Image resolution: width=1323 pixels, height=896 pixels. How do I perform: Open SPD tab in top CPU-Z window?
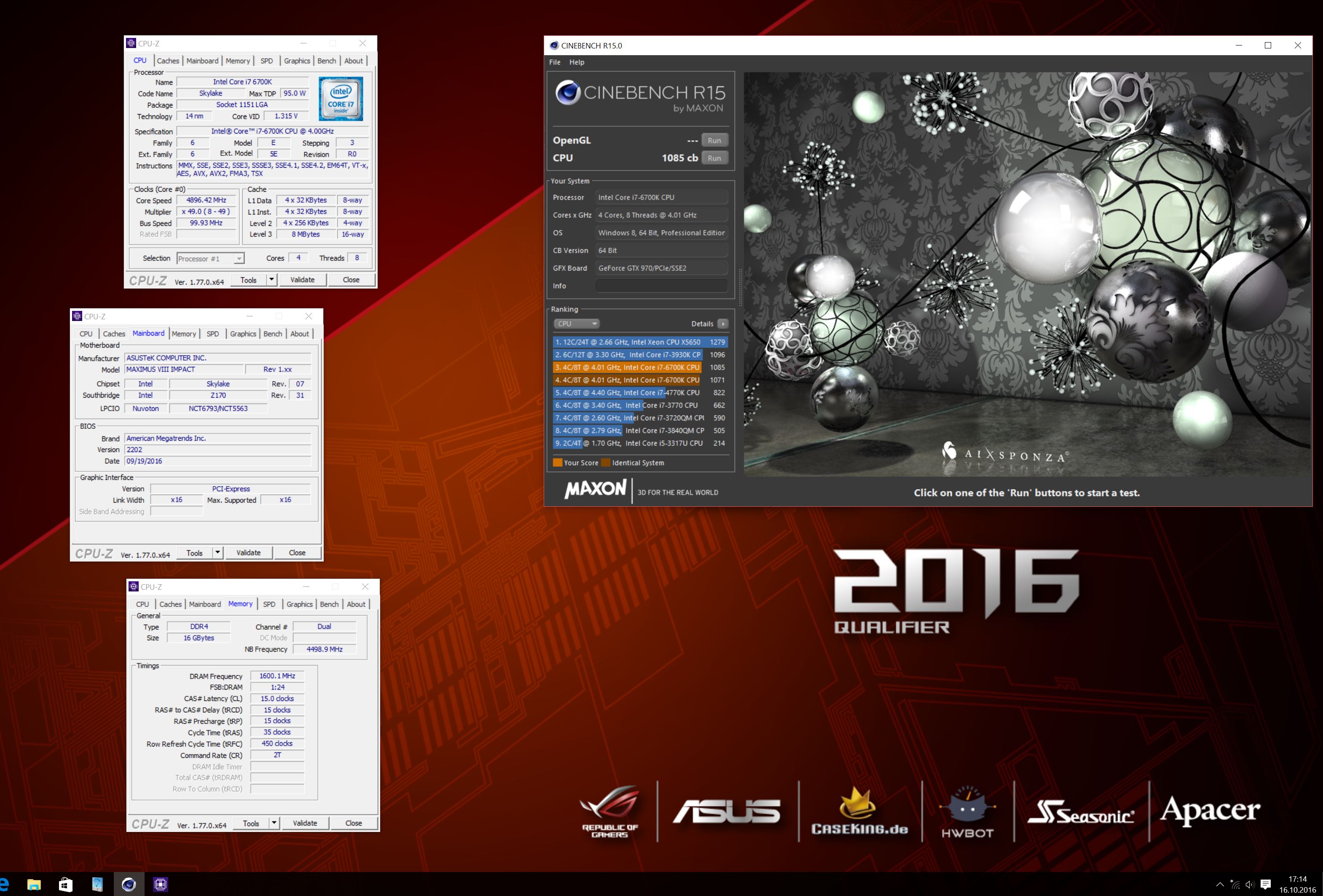point(266,61)
